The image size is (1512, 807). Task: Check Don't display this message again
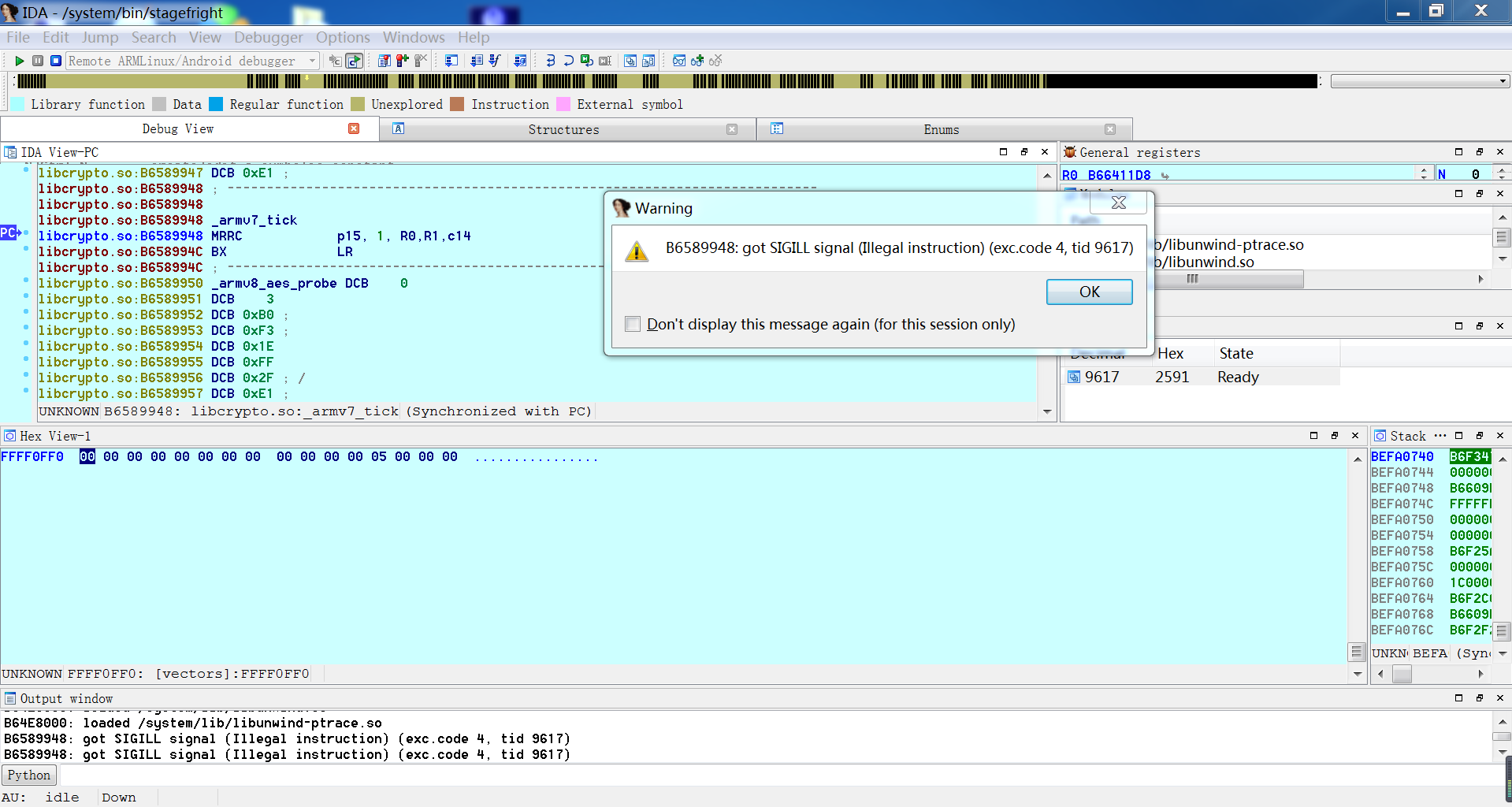[x=633, y=324]
